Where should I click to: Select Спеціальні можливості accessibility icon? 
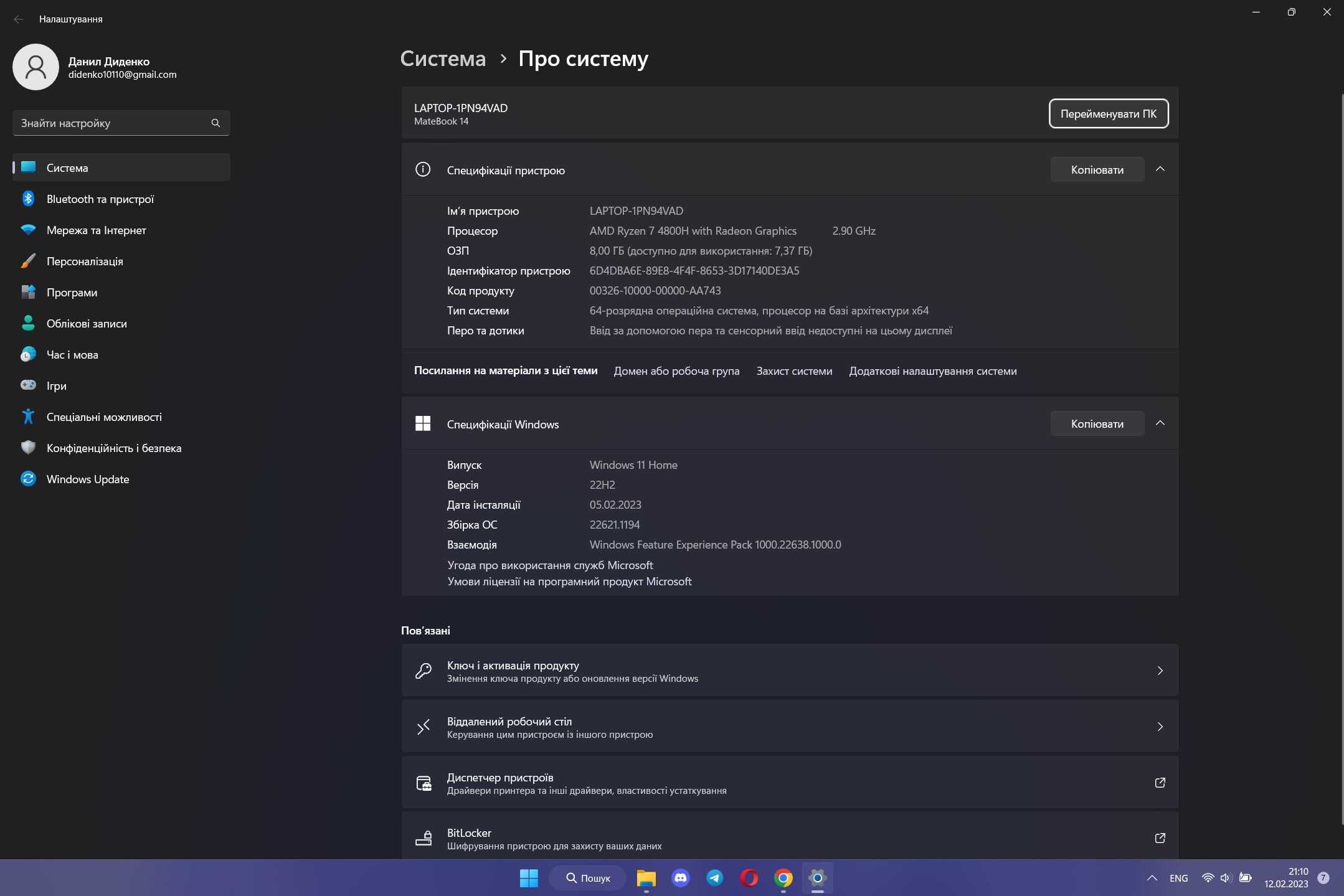click(x=28, y=417)
